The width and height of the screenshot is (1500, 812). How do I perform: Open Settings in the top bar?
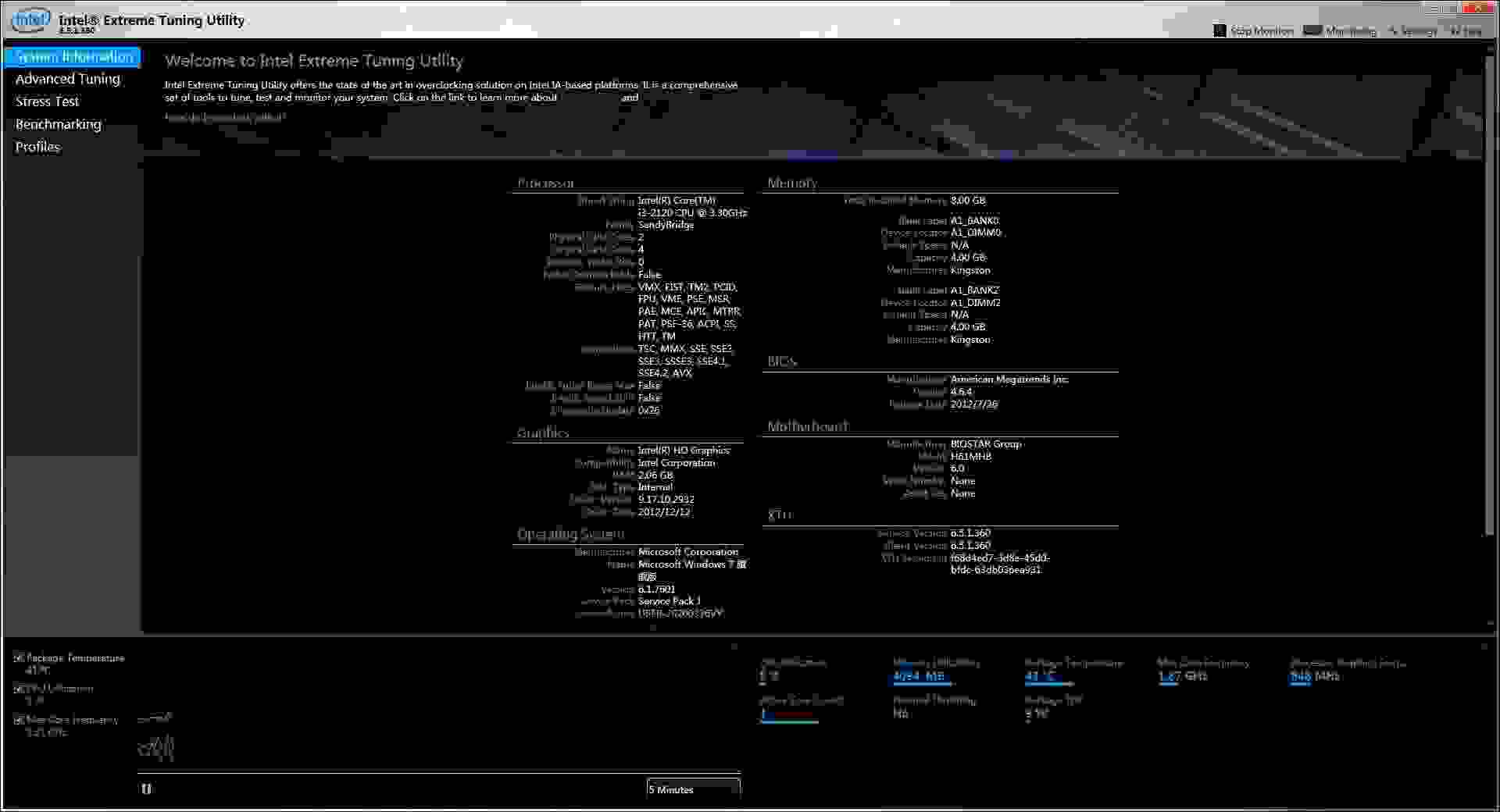tap(1412, 30)
